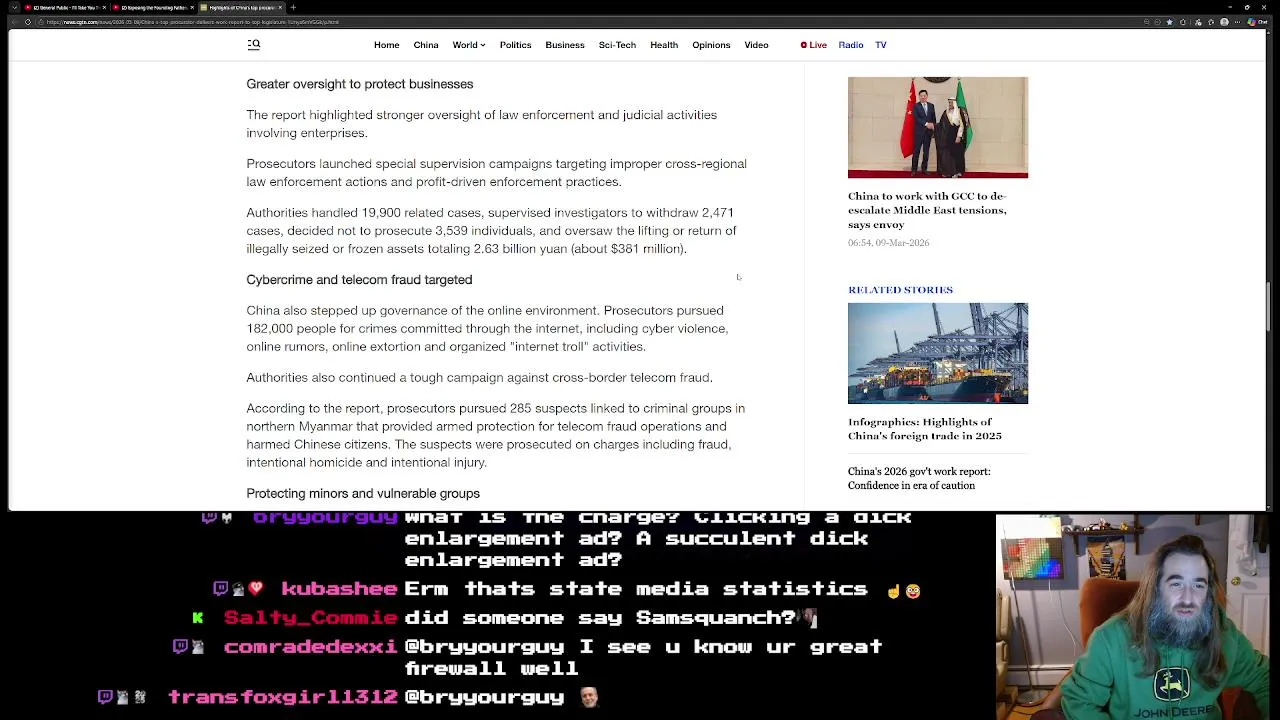The image size is (1280, 720).
Task: Open the container port related-story image
Action: [938, 353]
